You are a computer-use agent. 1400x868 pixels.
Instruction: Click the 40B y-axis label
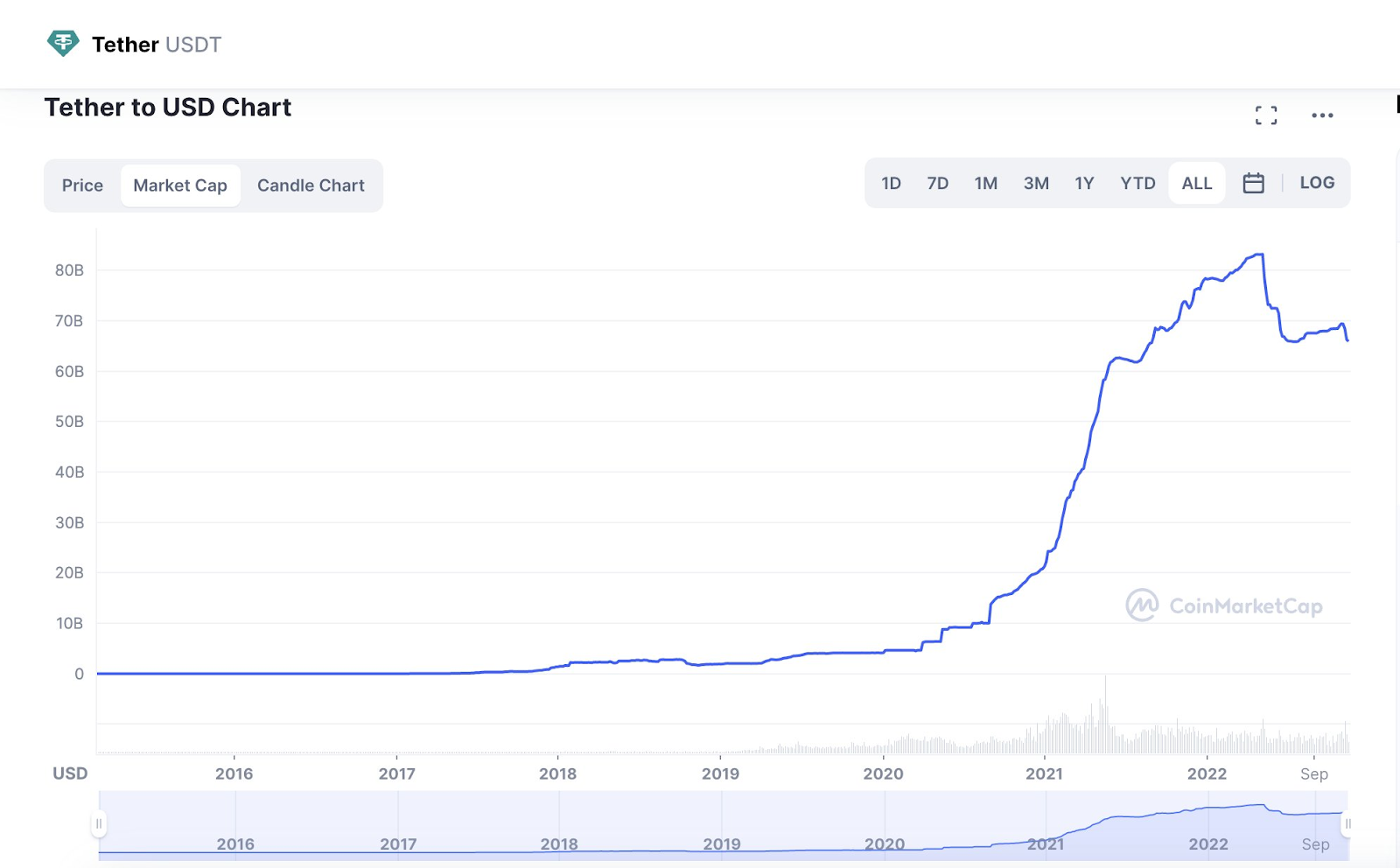pos(69,472)
